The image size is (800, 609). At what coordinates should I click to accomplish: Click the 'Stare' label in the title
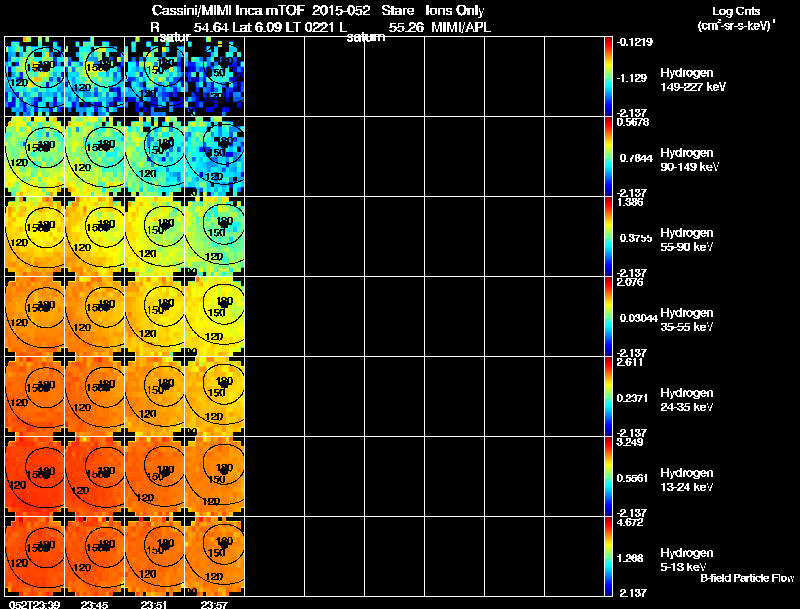pyautogui.click(x=397, y=10)
